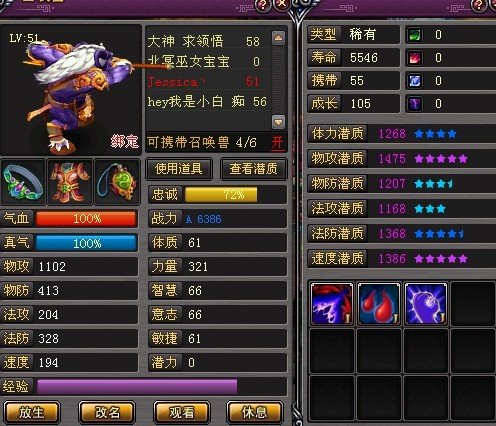Click the 绑定 bound status label

124,141
